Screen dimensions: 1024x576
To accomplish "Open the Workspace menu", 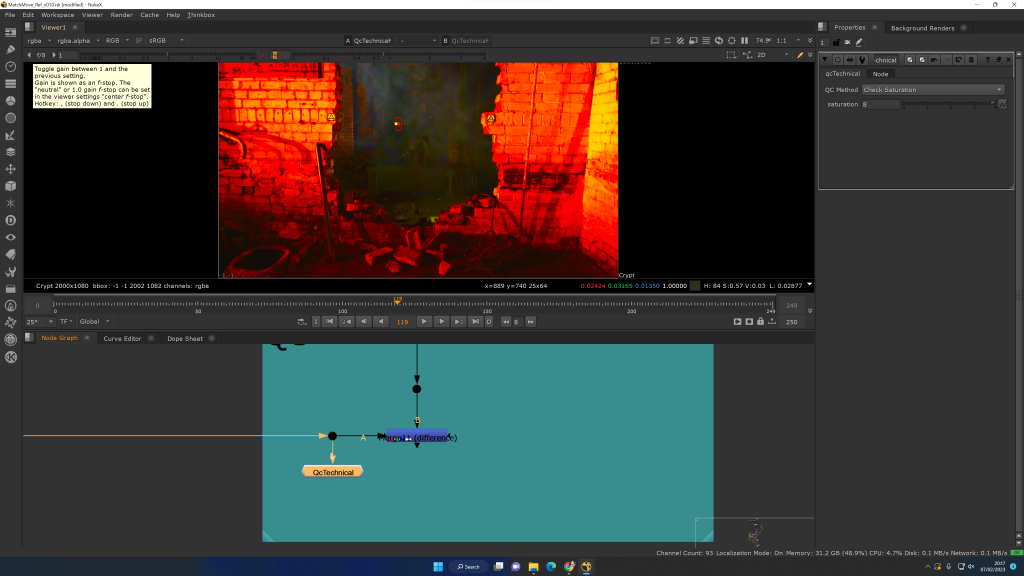I will (x=57, y=14).
